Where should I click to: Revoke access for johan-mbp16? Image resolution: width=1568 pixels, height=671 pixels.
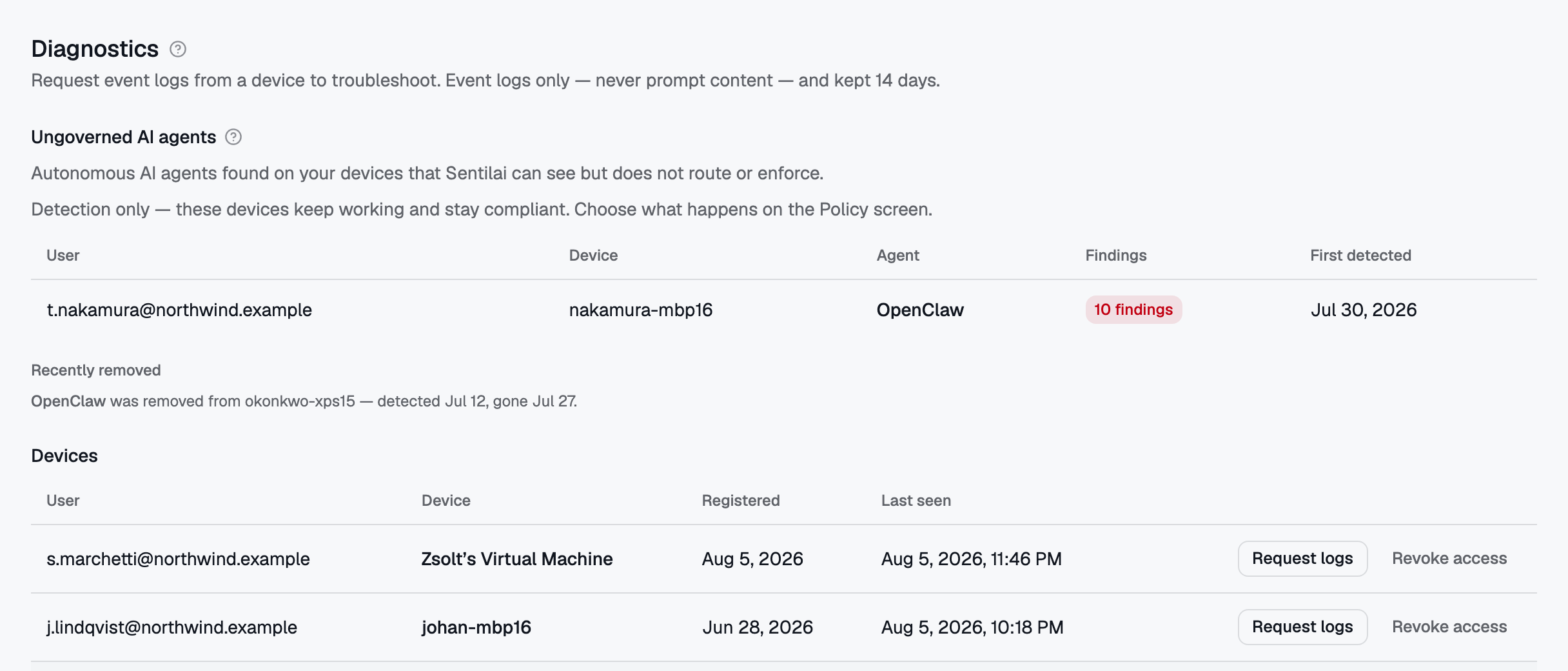[x=1449, y=627]
